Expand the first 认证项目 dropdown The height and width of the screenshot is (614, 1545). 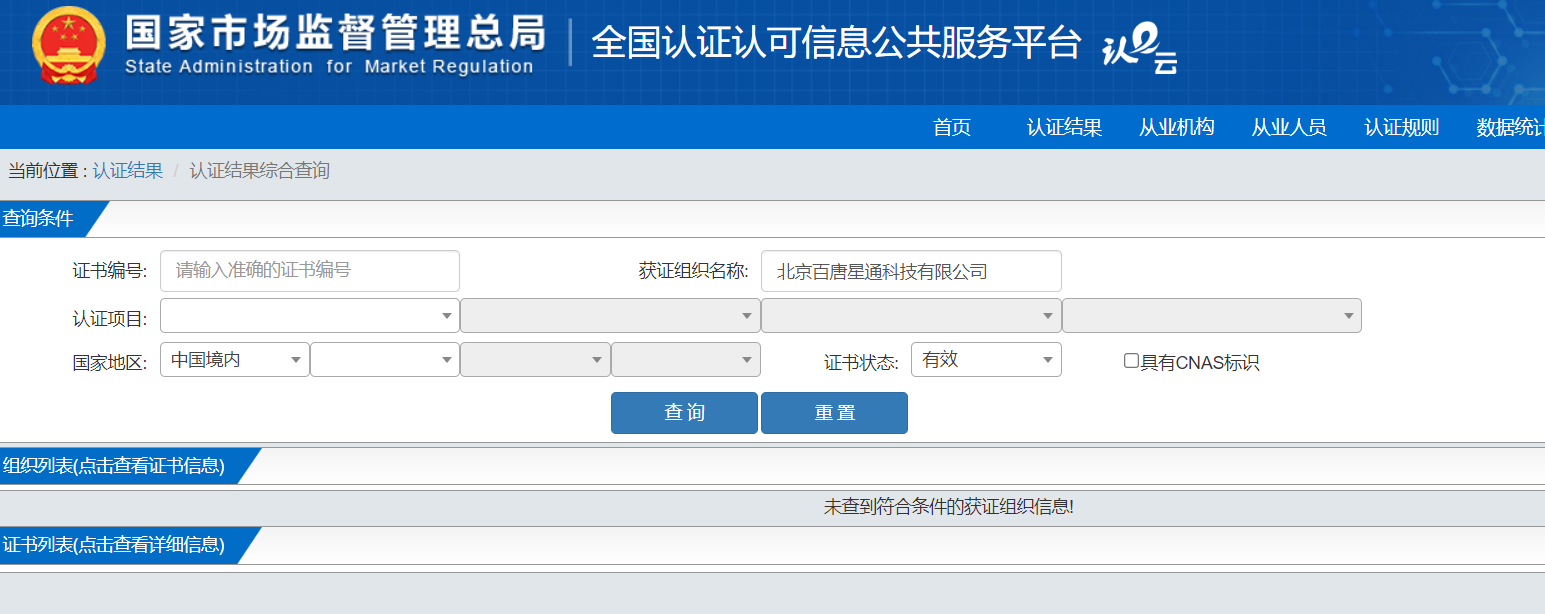pyautogui.click(x=310, y=316)
